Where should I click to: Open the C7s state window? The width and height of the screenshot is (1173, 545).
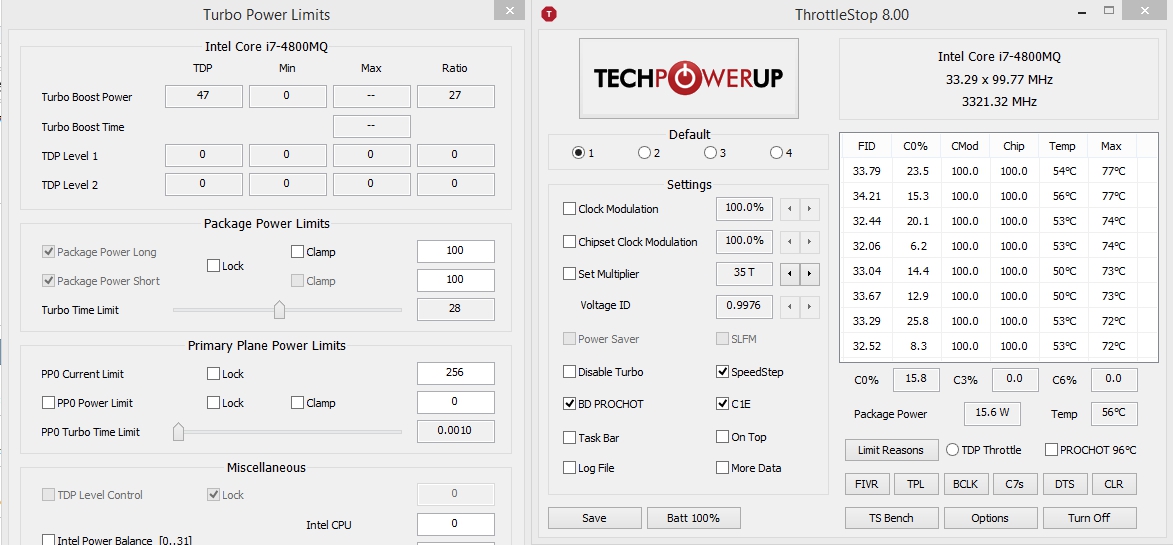1015,484
